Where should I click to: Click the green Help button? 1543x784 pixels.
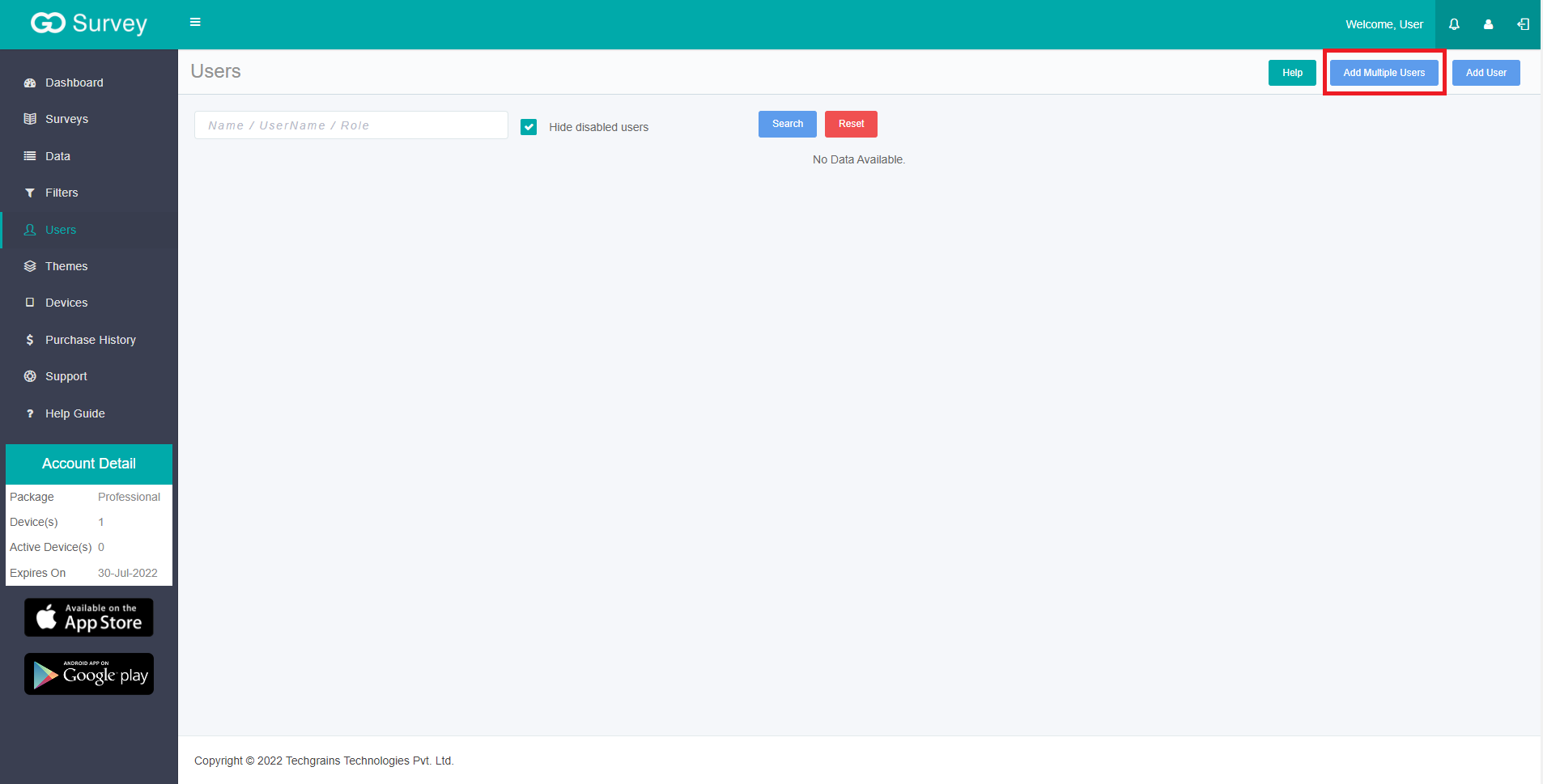(x=1292, y=73)
